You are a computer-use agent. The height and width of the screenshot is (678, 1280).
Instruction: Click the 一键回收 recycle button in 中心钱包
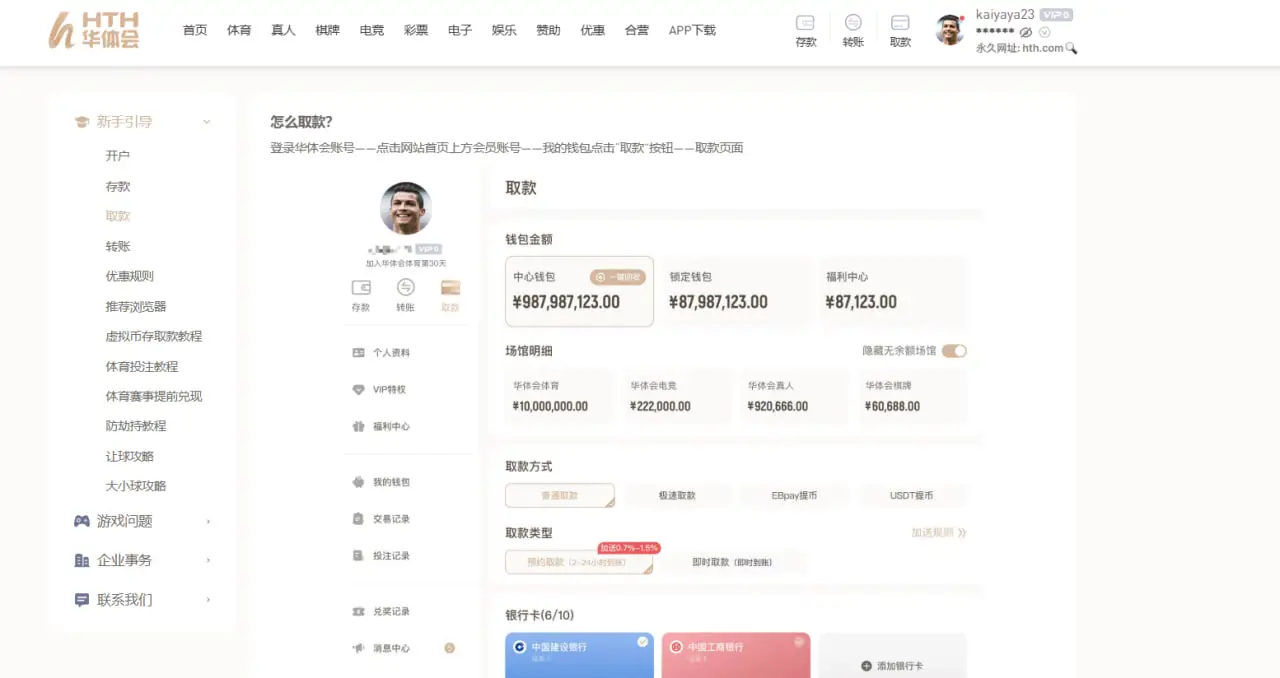[x=618, y=277]
